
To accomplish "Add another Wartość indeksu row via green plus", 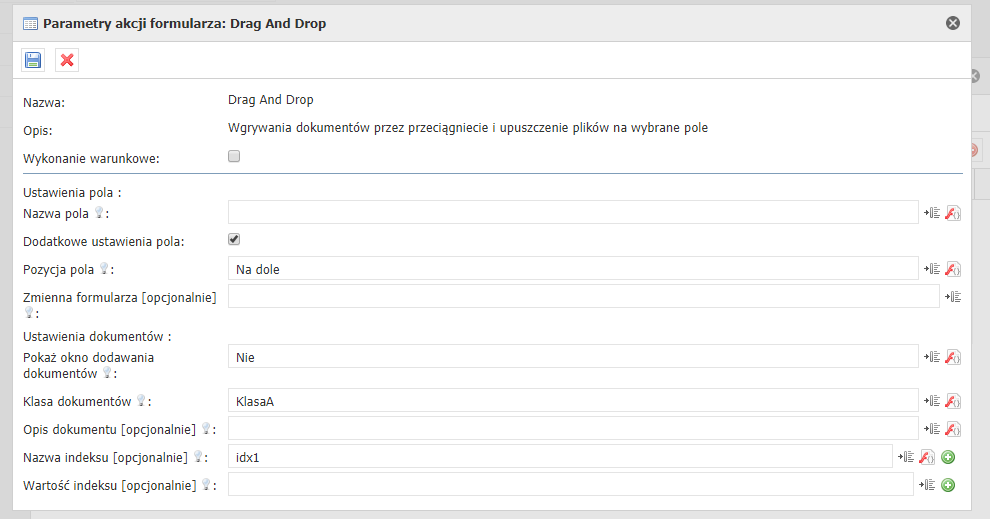I will pyautogui.click(x=948, y=485).
